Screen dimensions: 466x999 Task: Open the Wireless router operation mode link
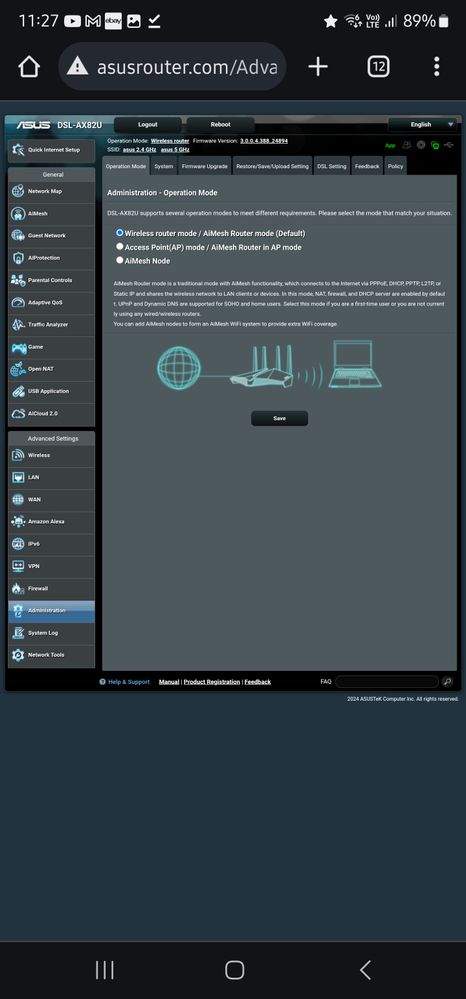click(170, 141)
